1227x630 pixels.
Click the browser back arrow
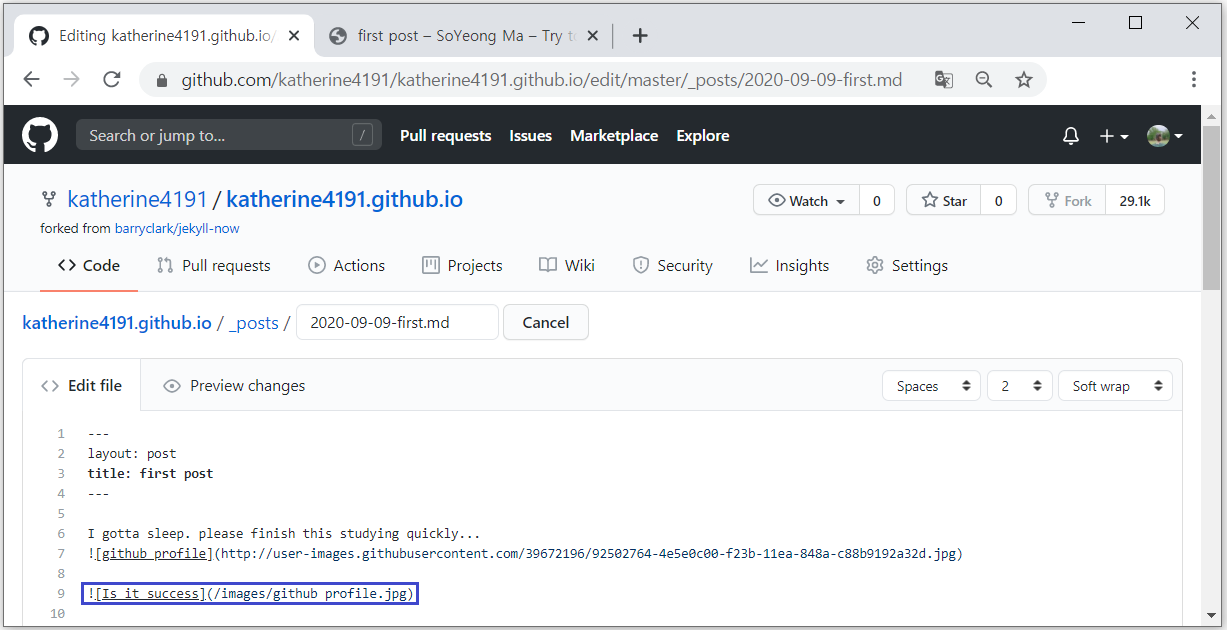tap(32, 79)
